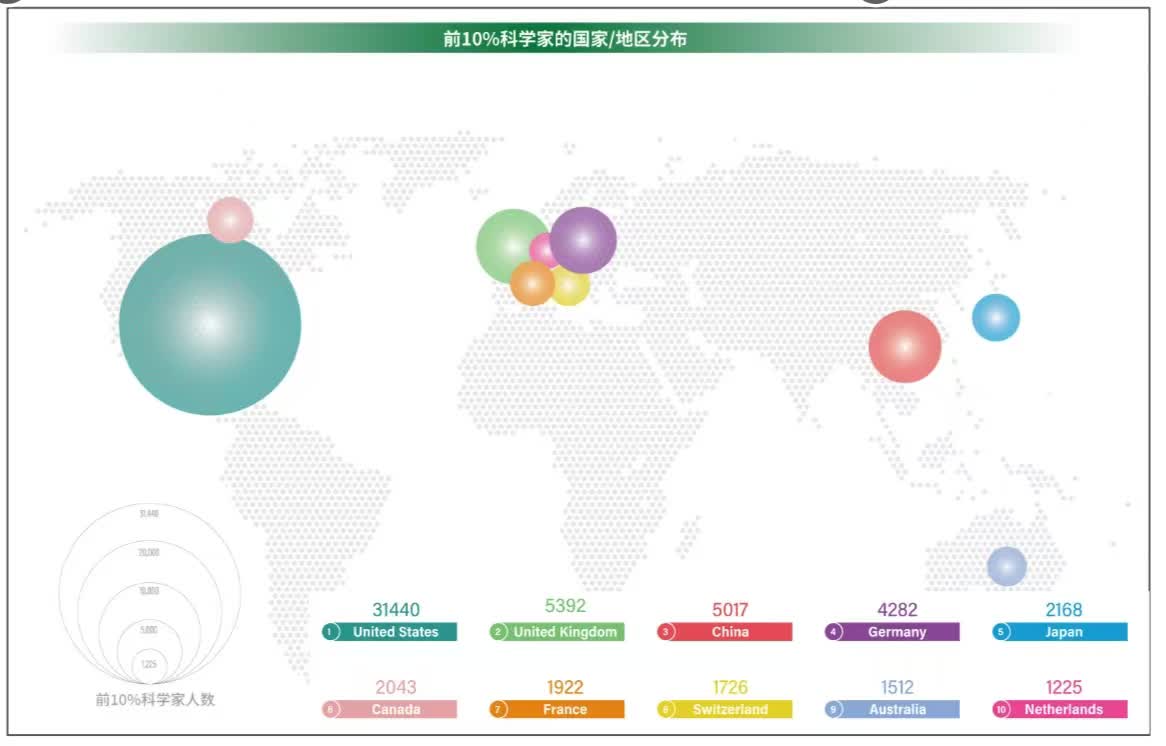
Task: Click the rank 2 badge beside United Kingdom
Action: 497,632
